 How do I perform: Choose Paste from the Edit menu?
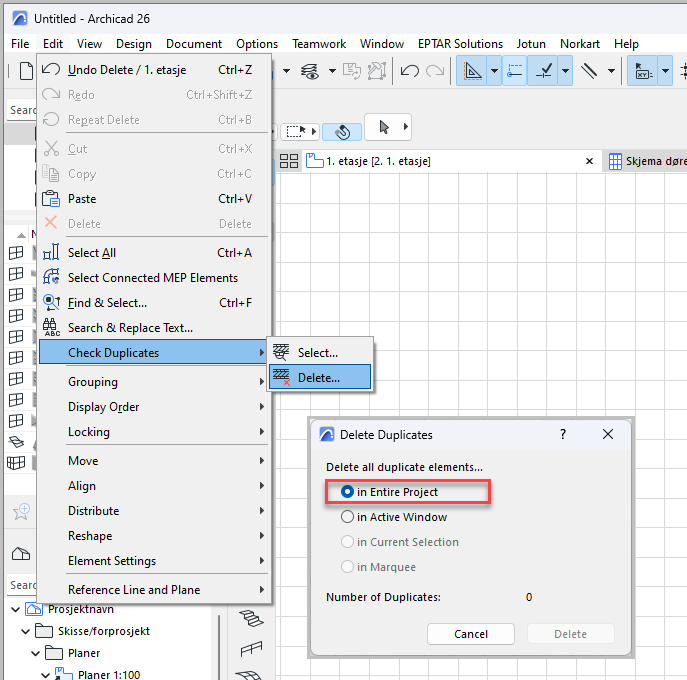pyautogui.click(x=154, y=199)
